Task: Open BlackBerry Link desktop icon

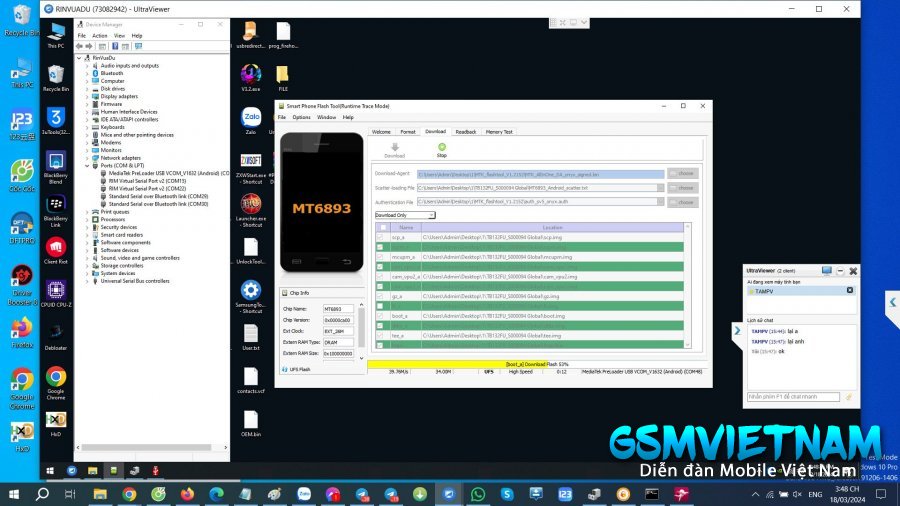Action: pyautogui.click(x=56, y=211)
